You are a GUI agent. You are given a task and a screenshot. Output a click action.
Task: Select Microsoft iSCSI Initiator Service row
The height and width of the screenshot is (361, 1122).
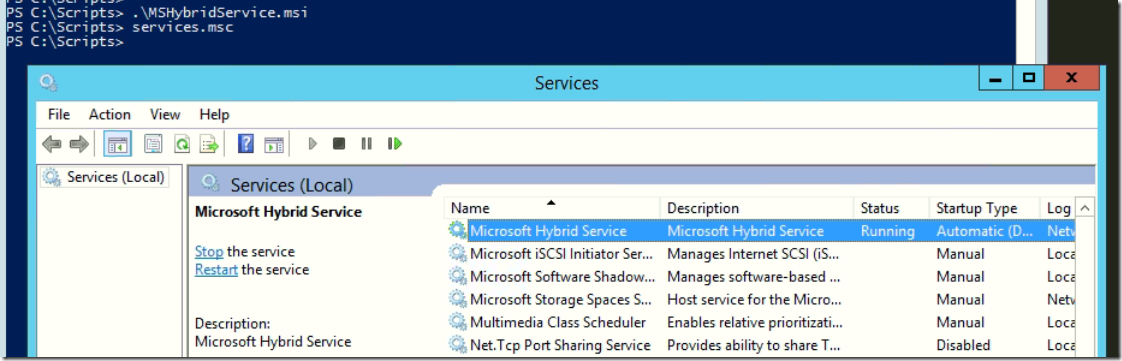point(760,254)
